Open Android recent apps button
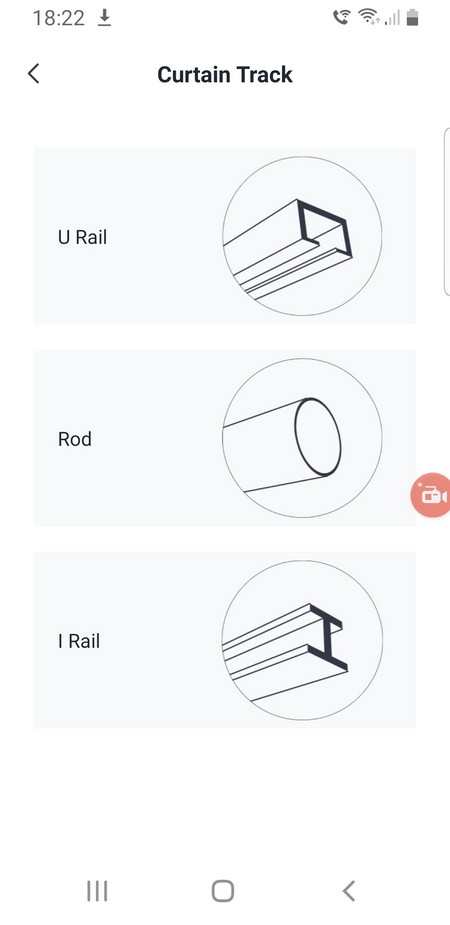Screen dimensions: 450x925 (x=97, y=891)
